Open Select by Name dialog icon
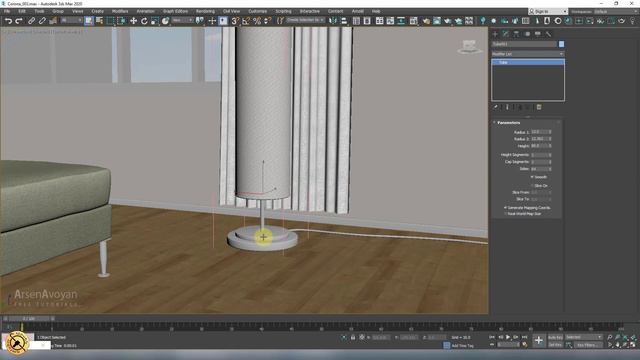Image resolution: width=640 pixels, height=360 pixels. click(99, 20)
